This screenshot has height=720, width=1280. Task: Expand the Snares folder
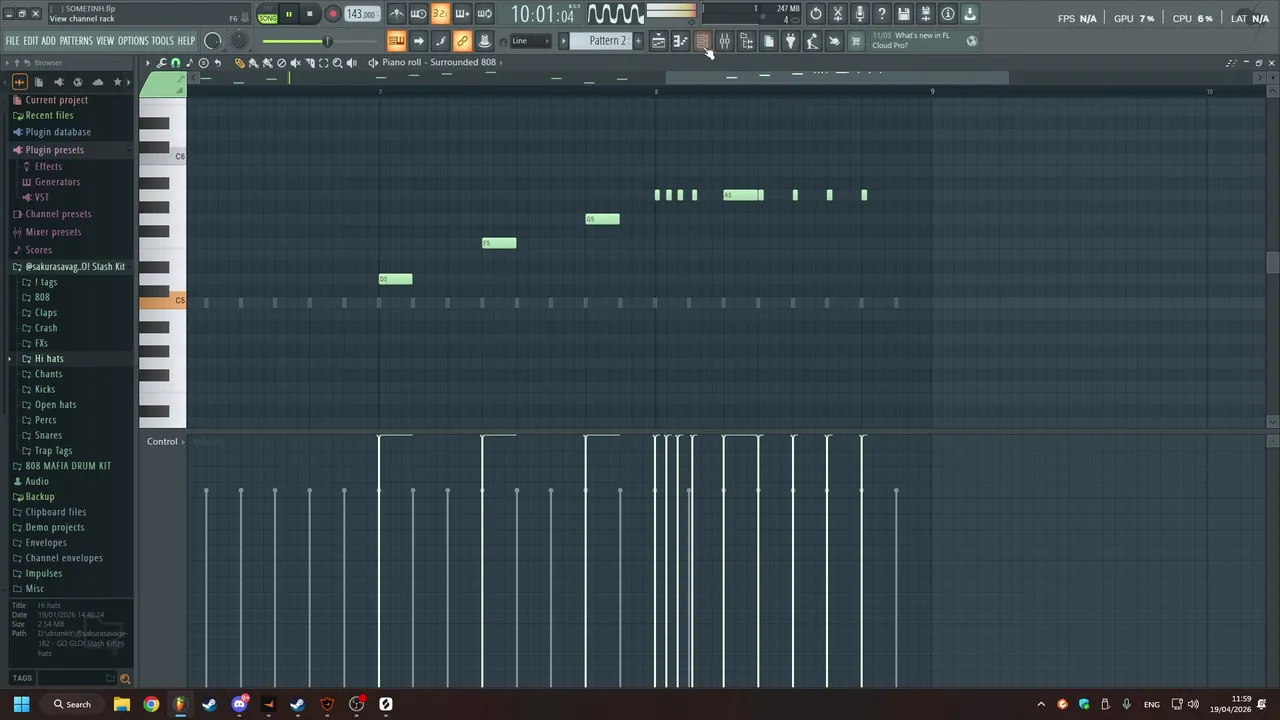48,436
